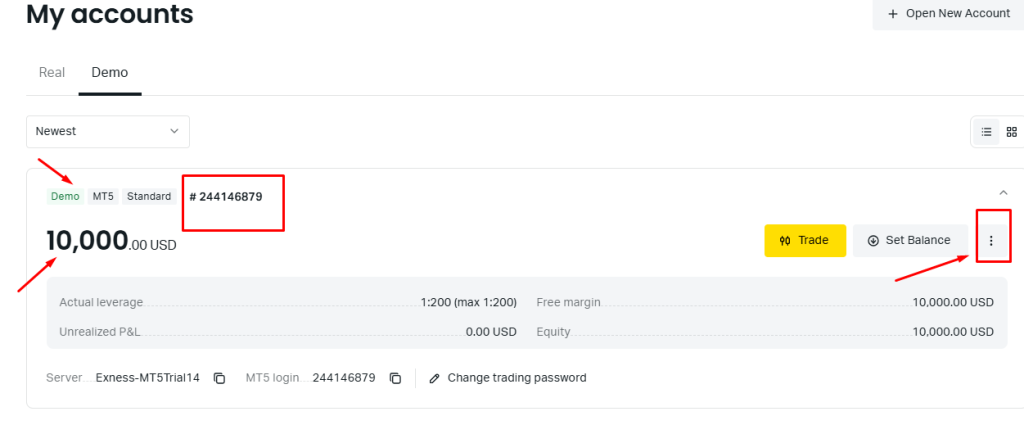
Task: Open the Newest sort dropdown
Action: 108,131
